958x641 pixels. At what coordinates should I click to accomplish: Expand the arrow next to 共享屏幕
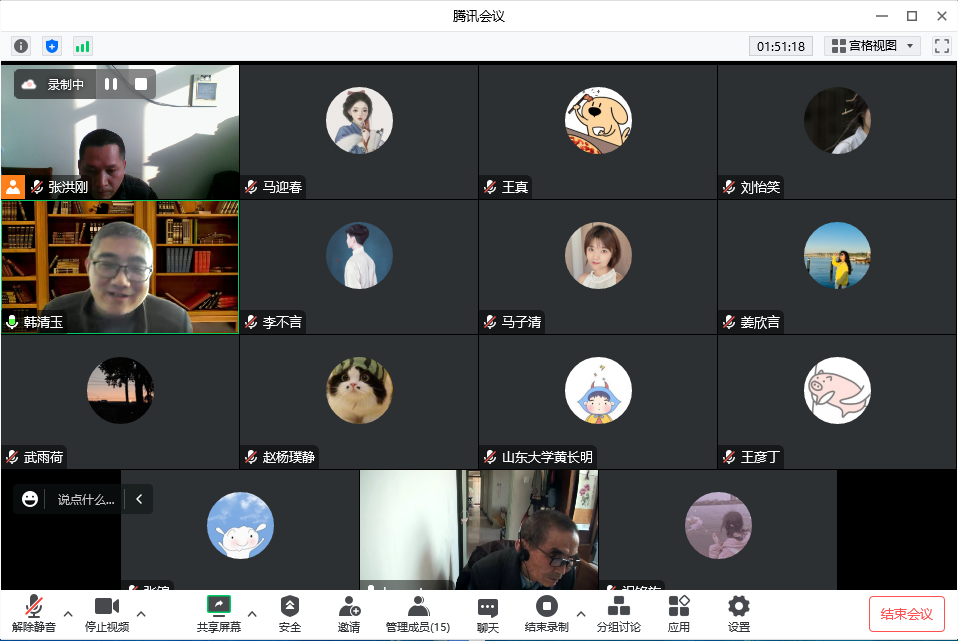click(x=252, y=613)
